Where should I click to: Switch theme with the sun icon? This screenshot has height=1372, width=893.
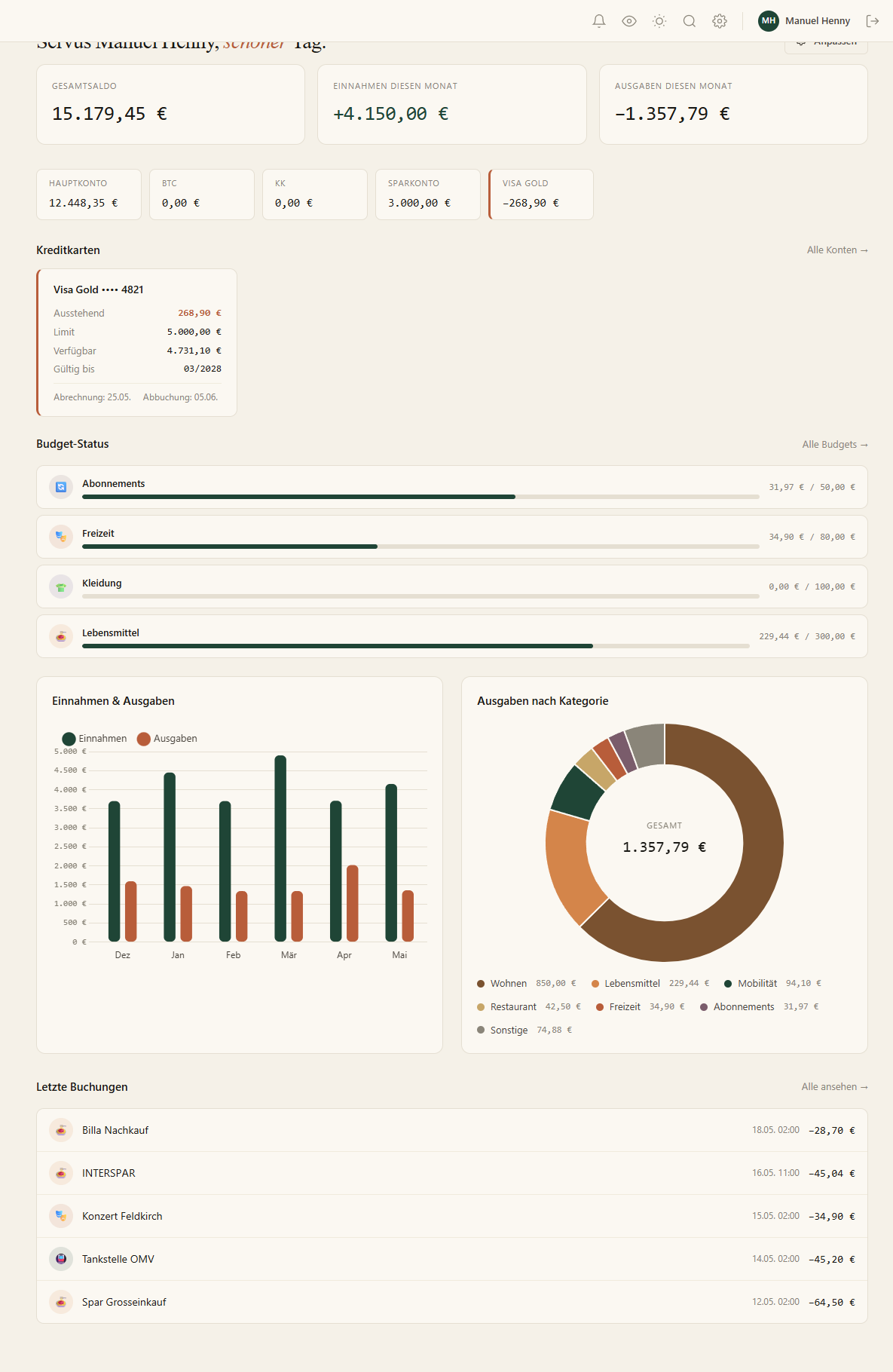pos(659,21)
